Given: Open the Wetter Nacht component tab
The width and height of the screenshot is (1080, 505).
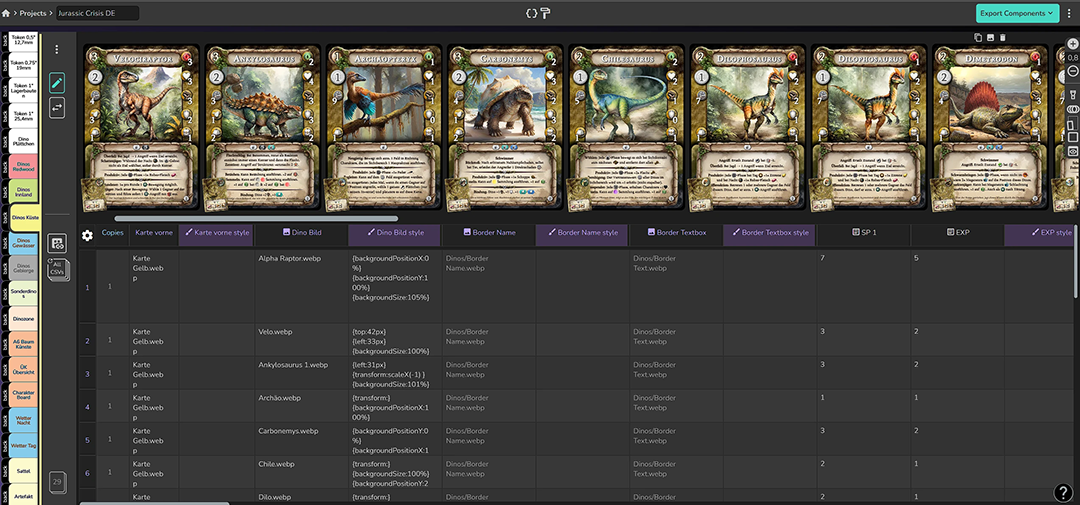Looking at the screenshot, I should pyautogui.click(x=23, y=419).
